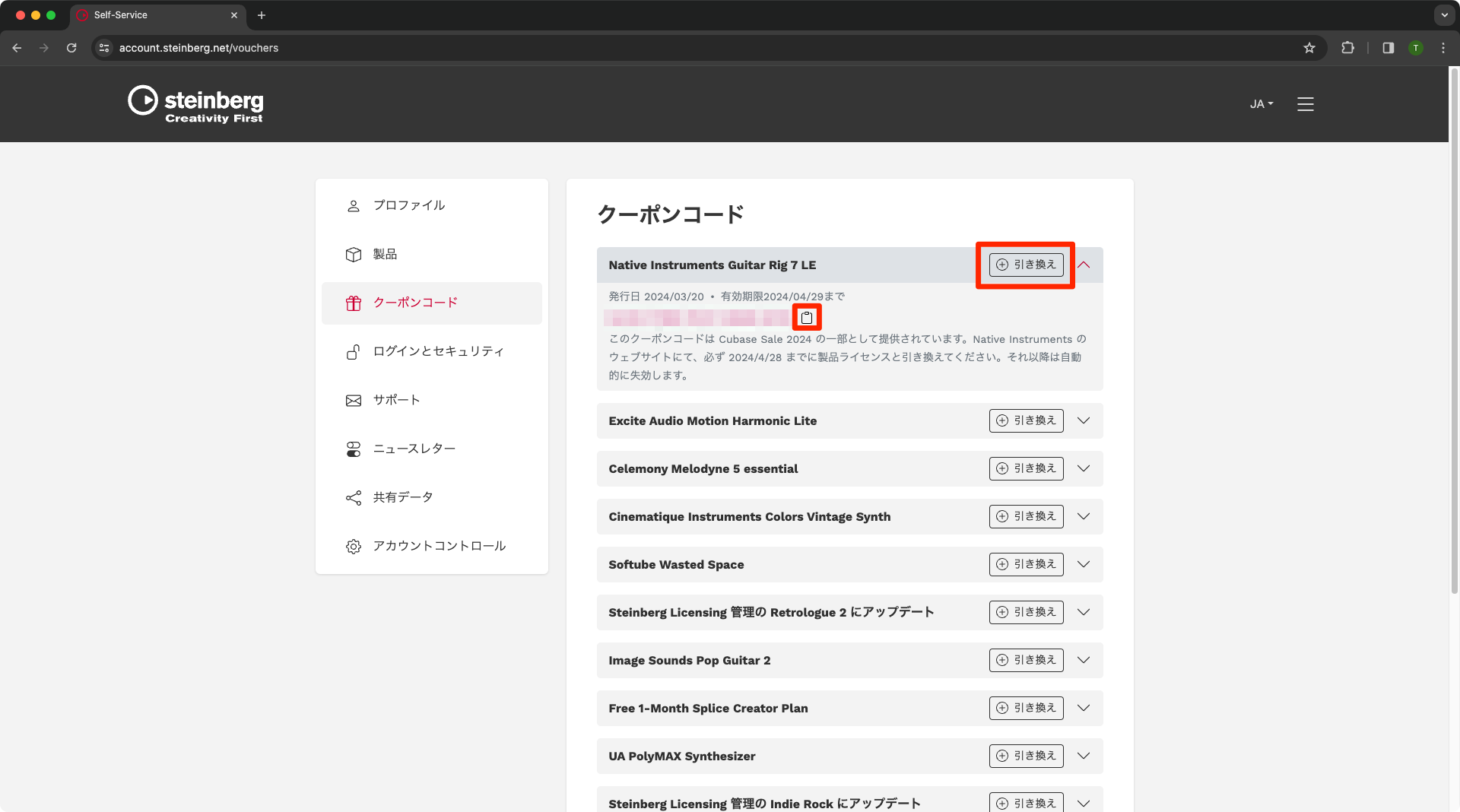Redeem the Celemony Melodyne 5 essential coupon
1460x812 pixels.
click(x=1026, y=468)
